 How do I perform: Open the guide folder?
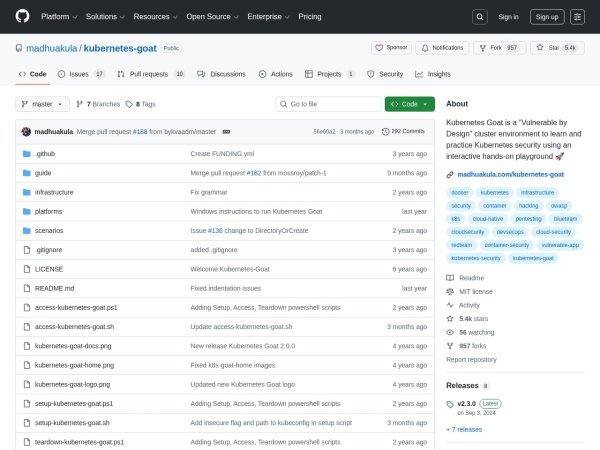(43, 173)
